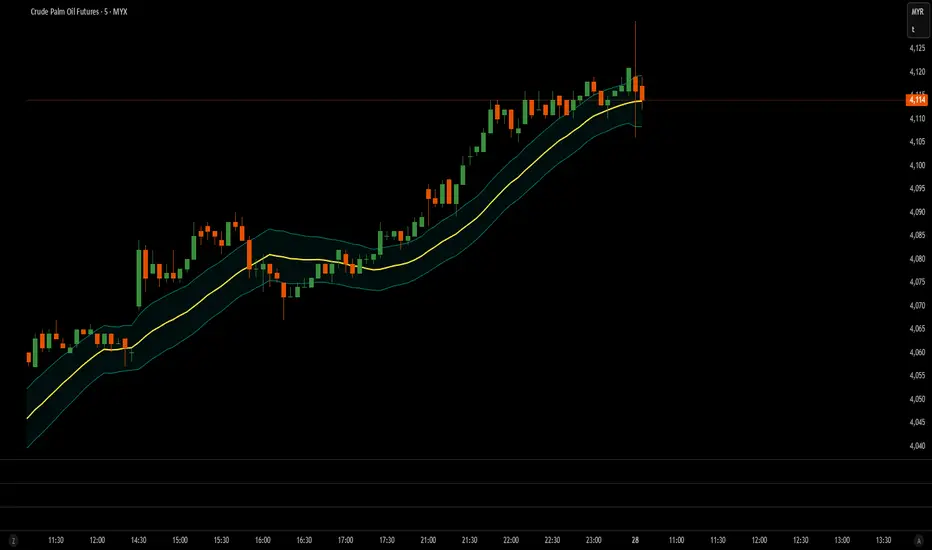Click the 4,070 price scale label
The width and height of the screenshot is (932, 550).
(917, 306)
